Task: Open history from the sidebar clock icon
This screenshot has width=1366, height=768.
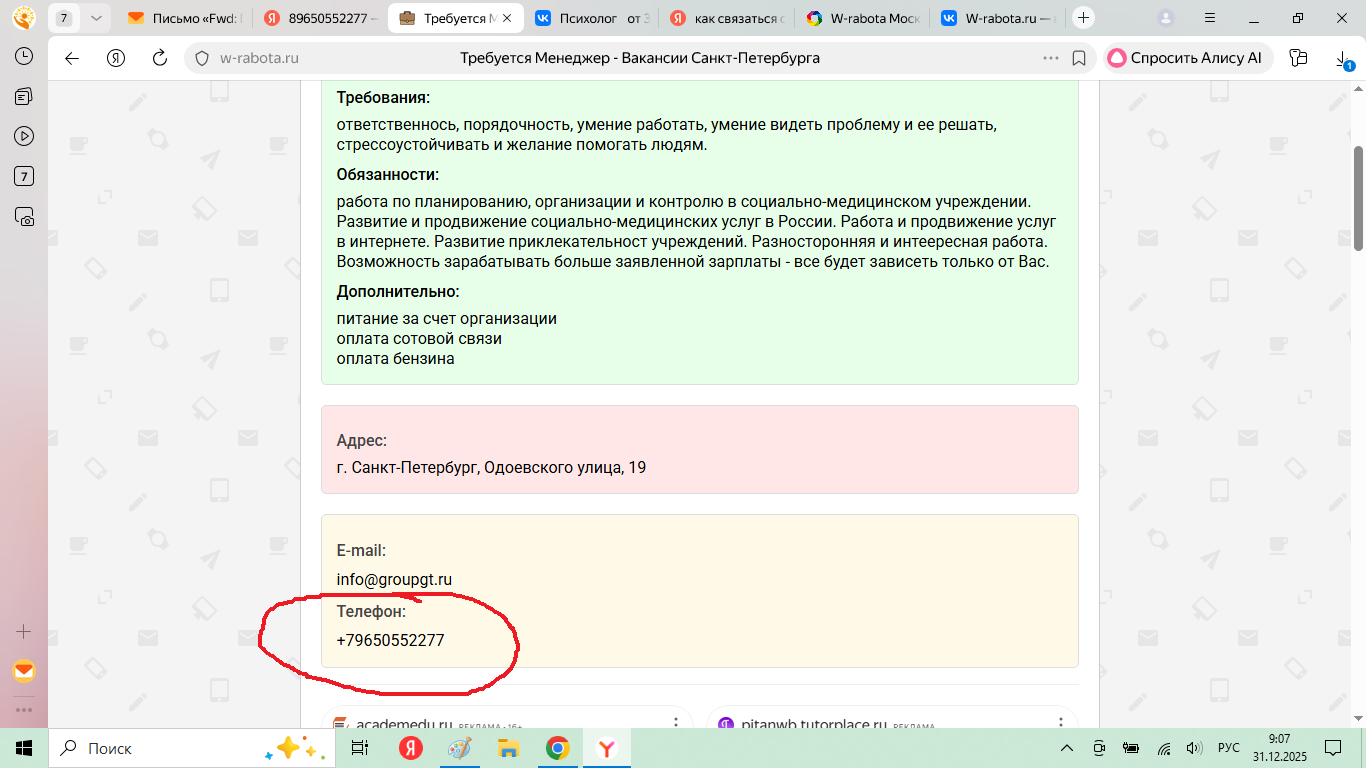Action: [24, 56]
